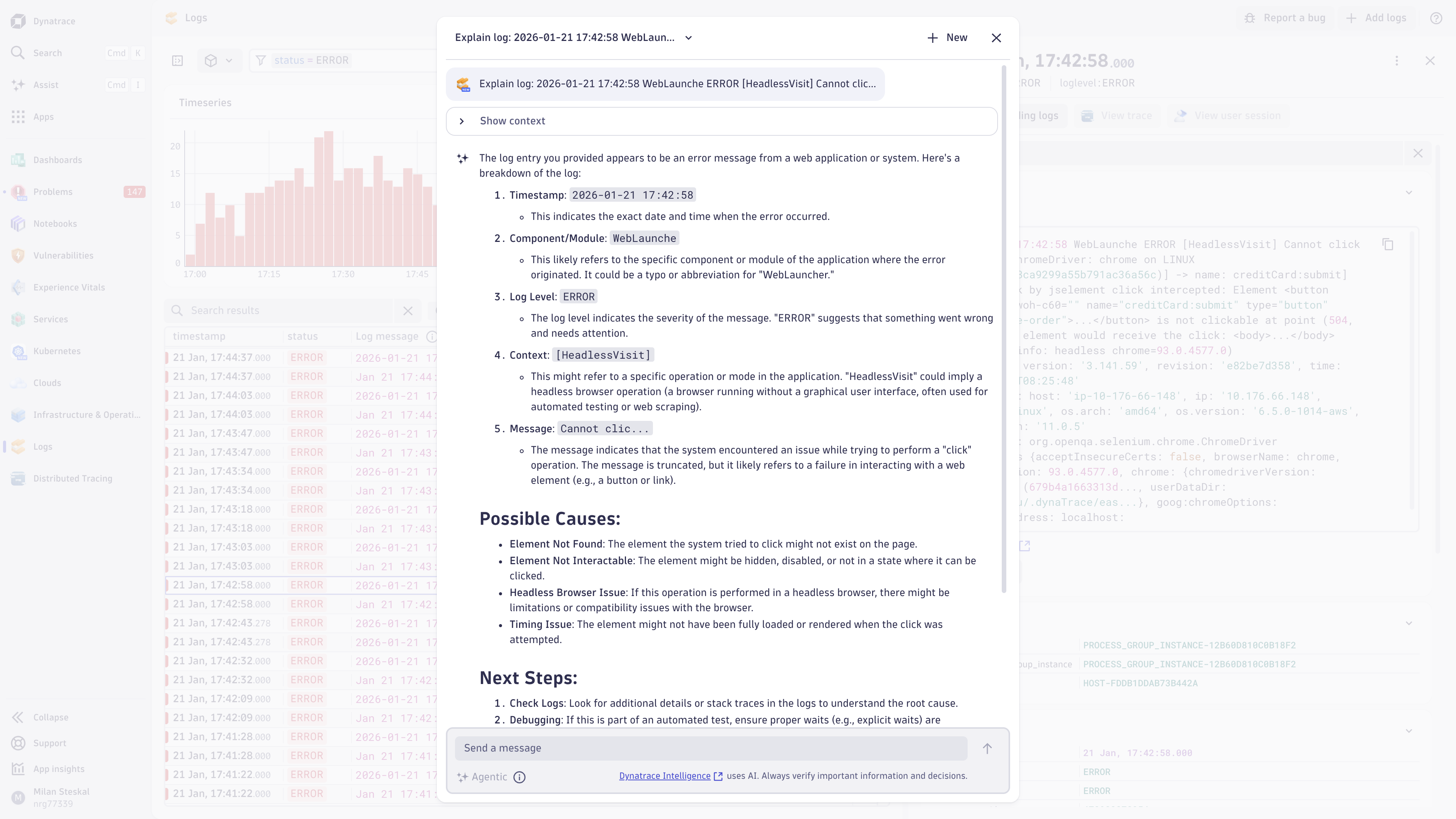Copy the log content with the copy icon
This screenshot has width=1456, height=819.
pos(1389,244)
